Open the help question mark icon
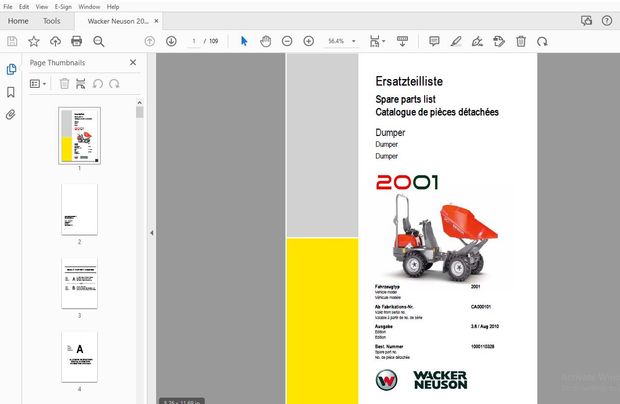 click(x=607, y=21)
